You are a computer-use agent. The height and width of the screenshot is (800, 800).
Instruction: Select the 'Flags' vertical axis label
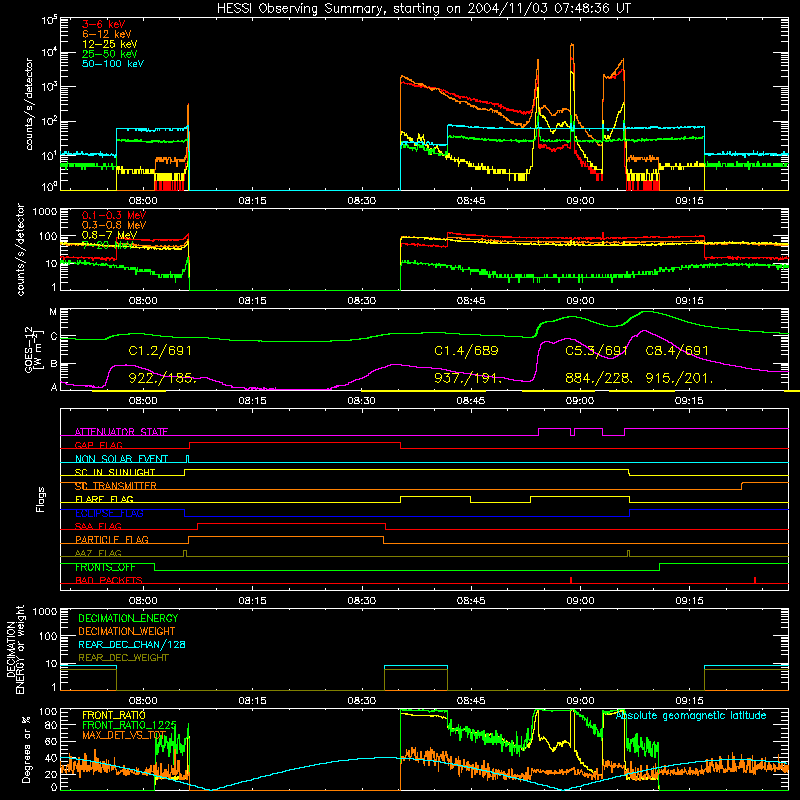pyautogui.click(x=40, y=499)
